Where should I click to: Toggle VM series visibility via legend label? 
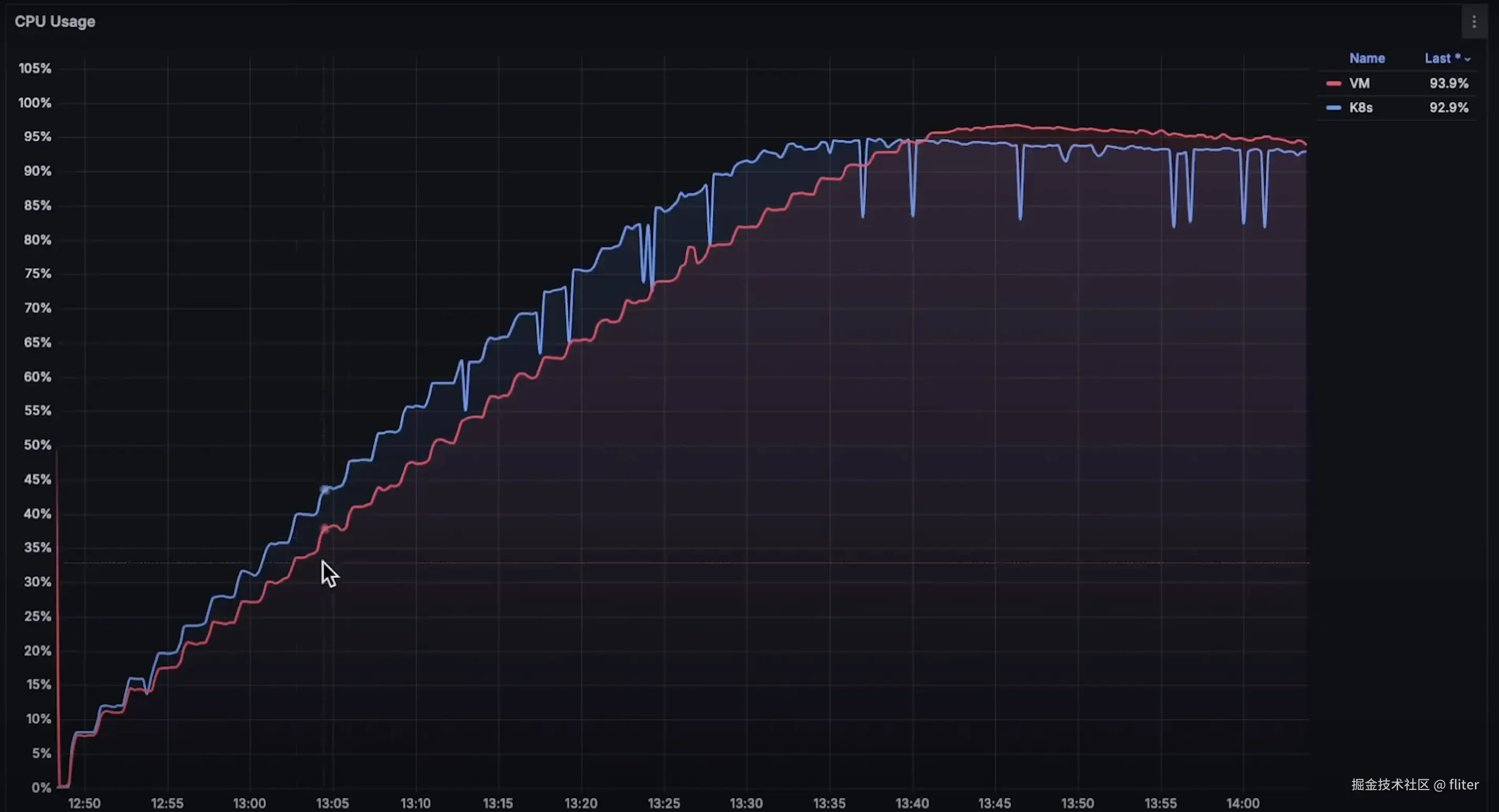(x=1359, y=83)
